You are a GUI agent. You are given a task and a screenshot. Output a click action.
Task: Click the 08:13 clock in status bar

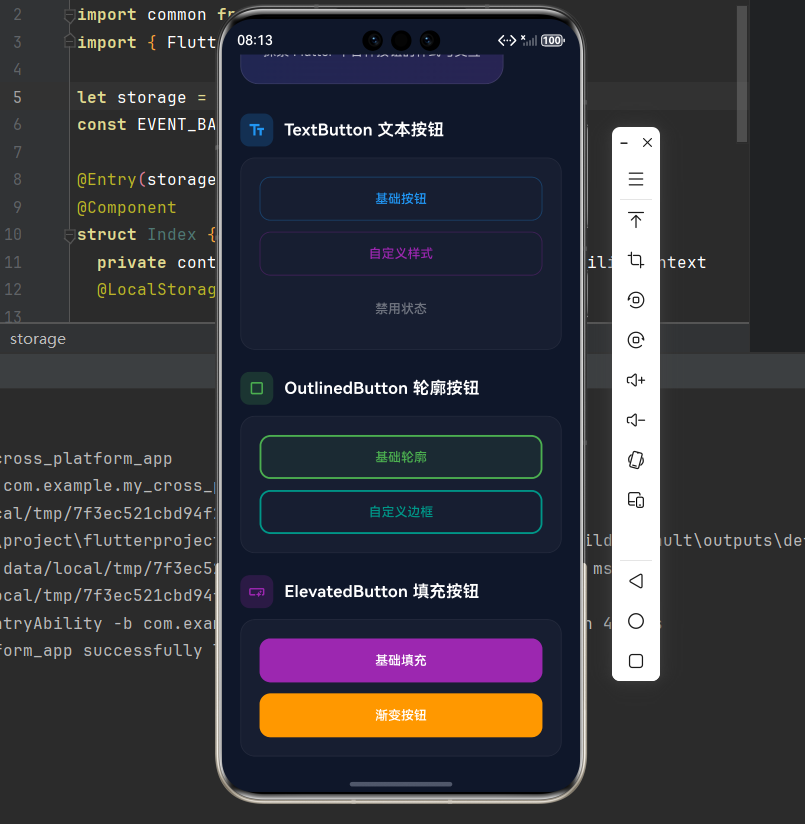click(255, 40)
